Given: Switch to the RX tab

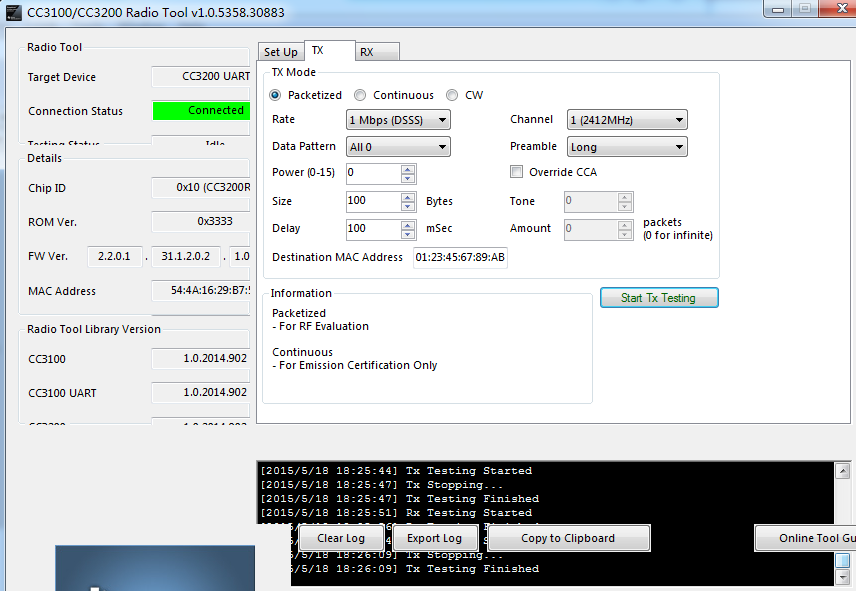Looking at the screenshot, I should tap(377, 52).
